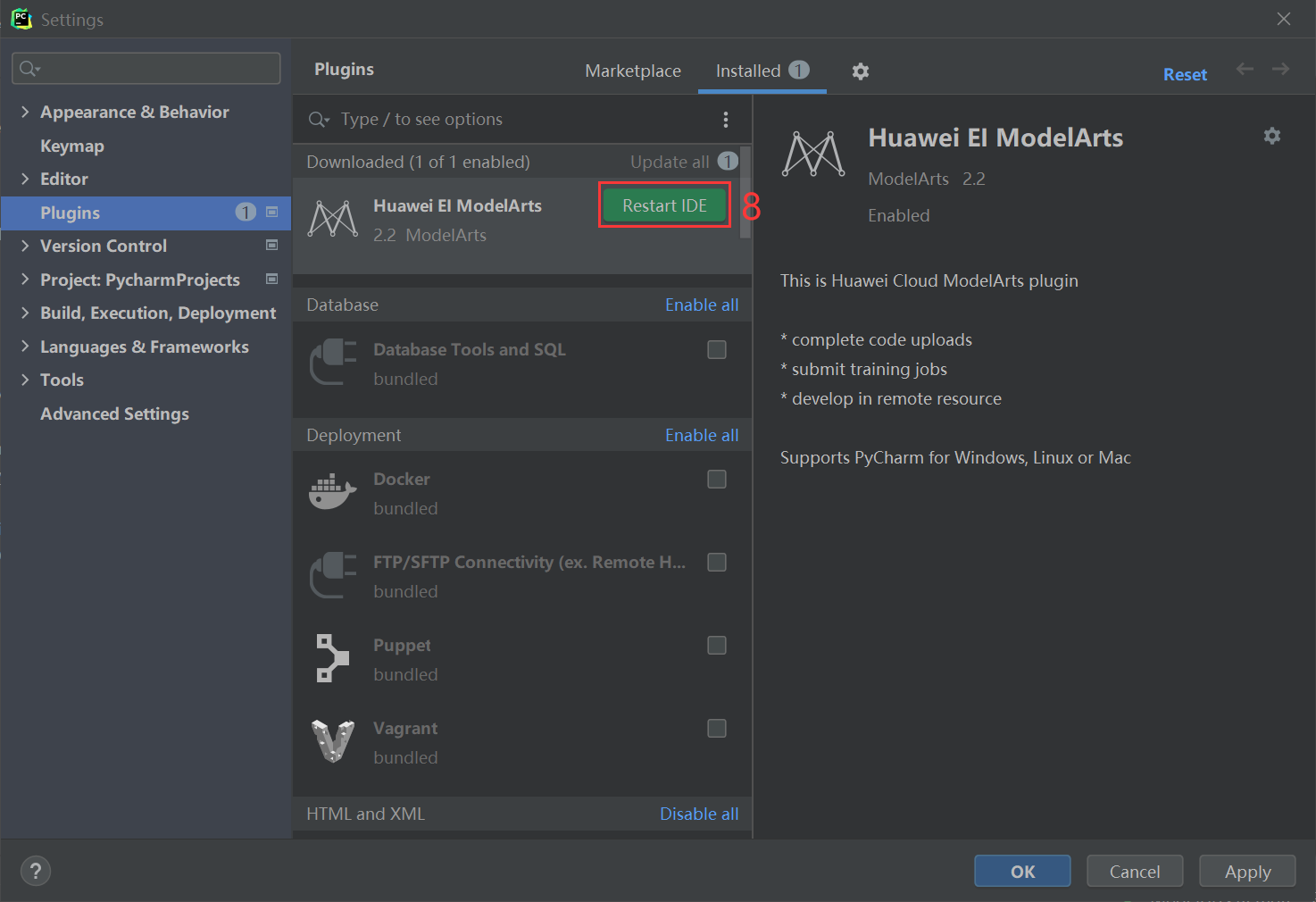Click the Puppet plugin icon
Image resolution: width=1316 pixels, height=902 pixels.
click(333, 658)
